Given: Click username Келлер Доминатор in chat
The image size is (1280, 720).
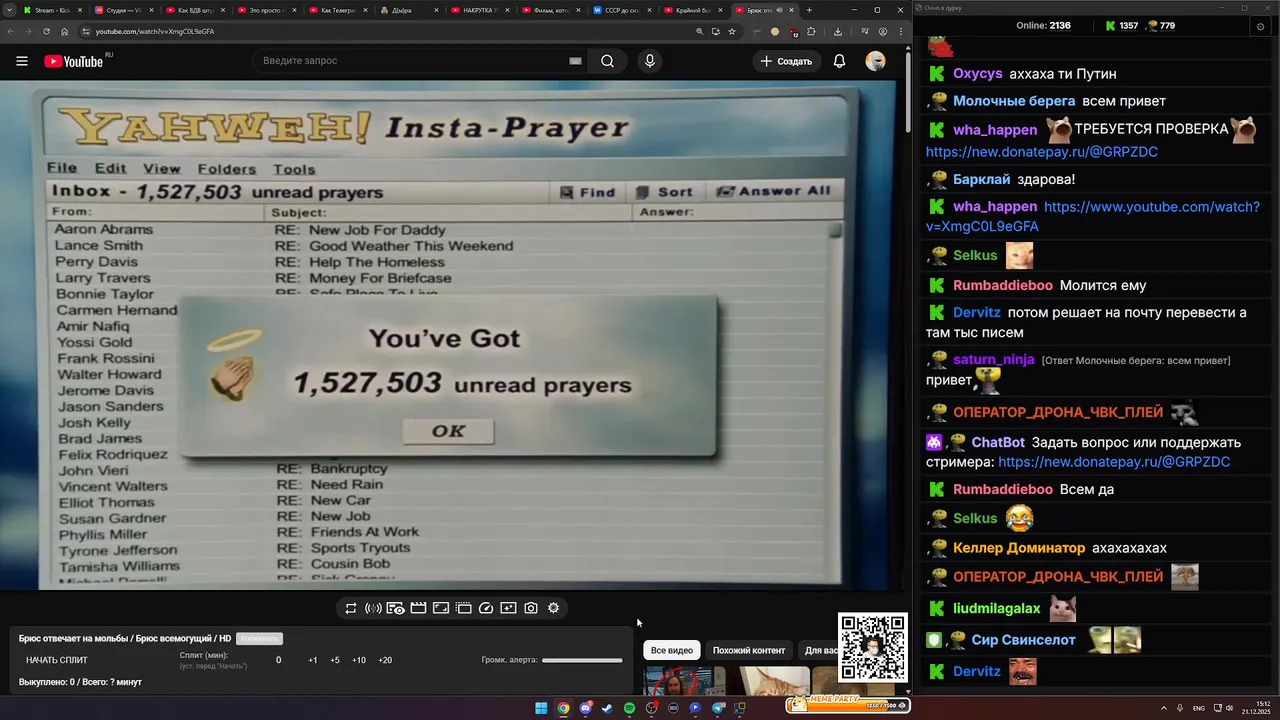Looking at the screenshot, I should pyautogui.click(x=1019, y=548).
